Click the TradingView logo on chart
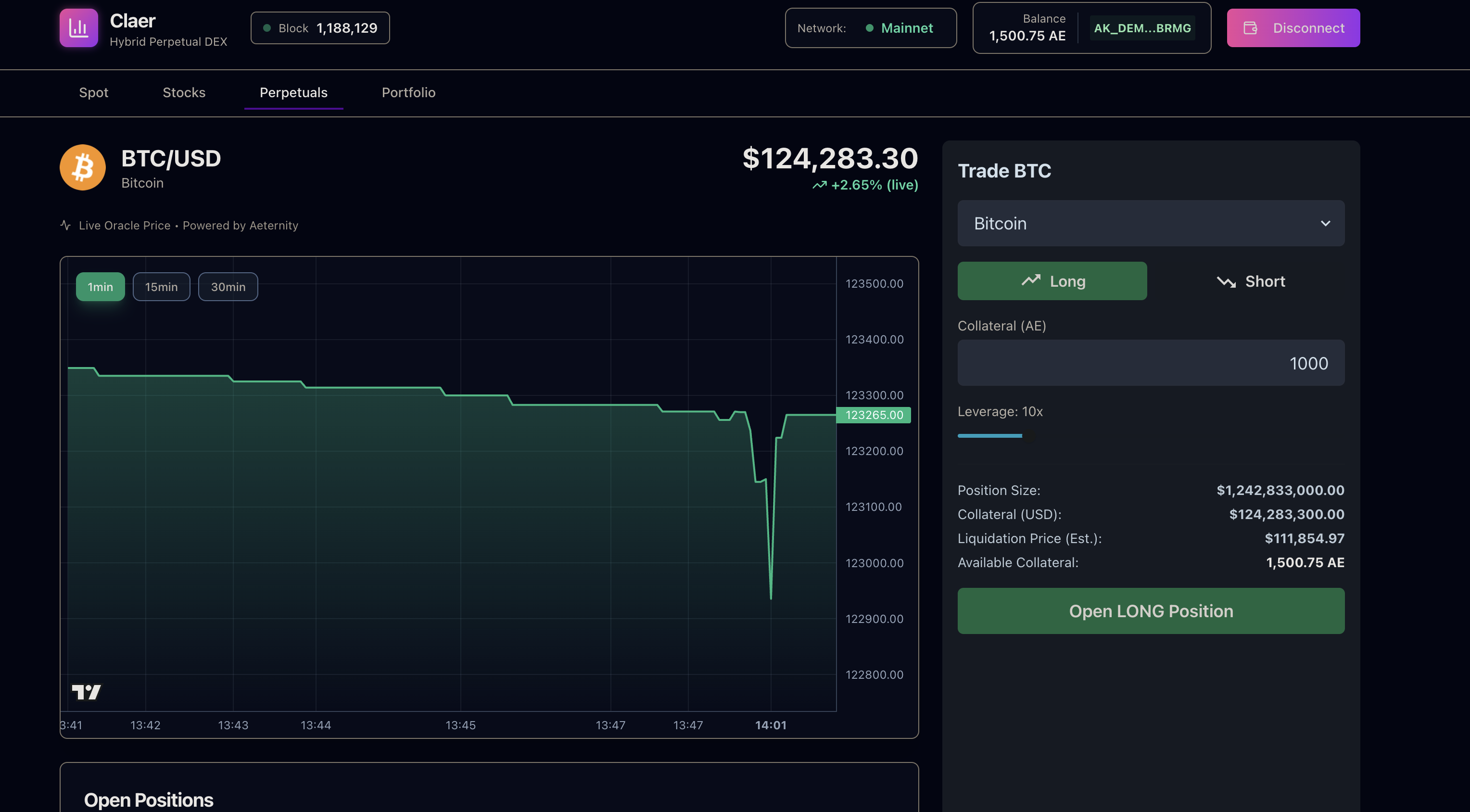The width and height of the screenshot is (1470, 812). 86,692
